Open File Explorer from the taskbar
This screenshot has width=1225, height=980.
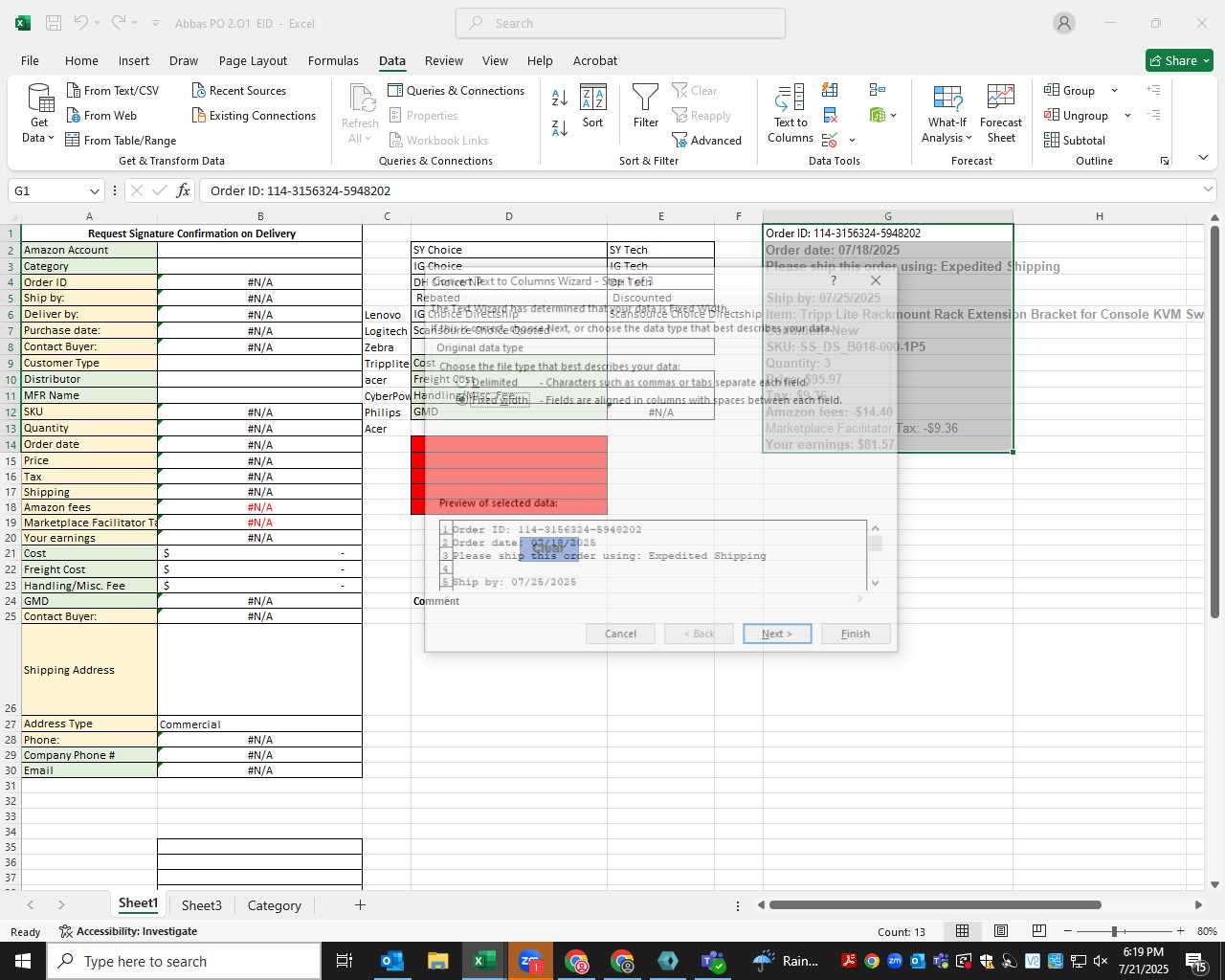point(437,961)
